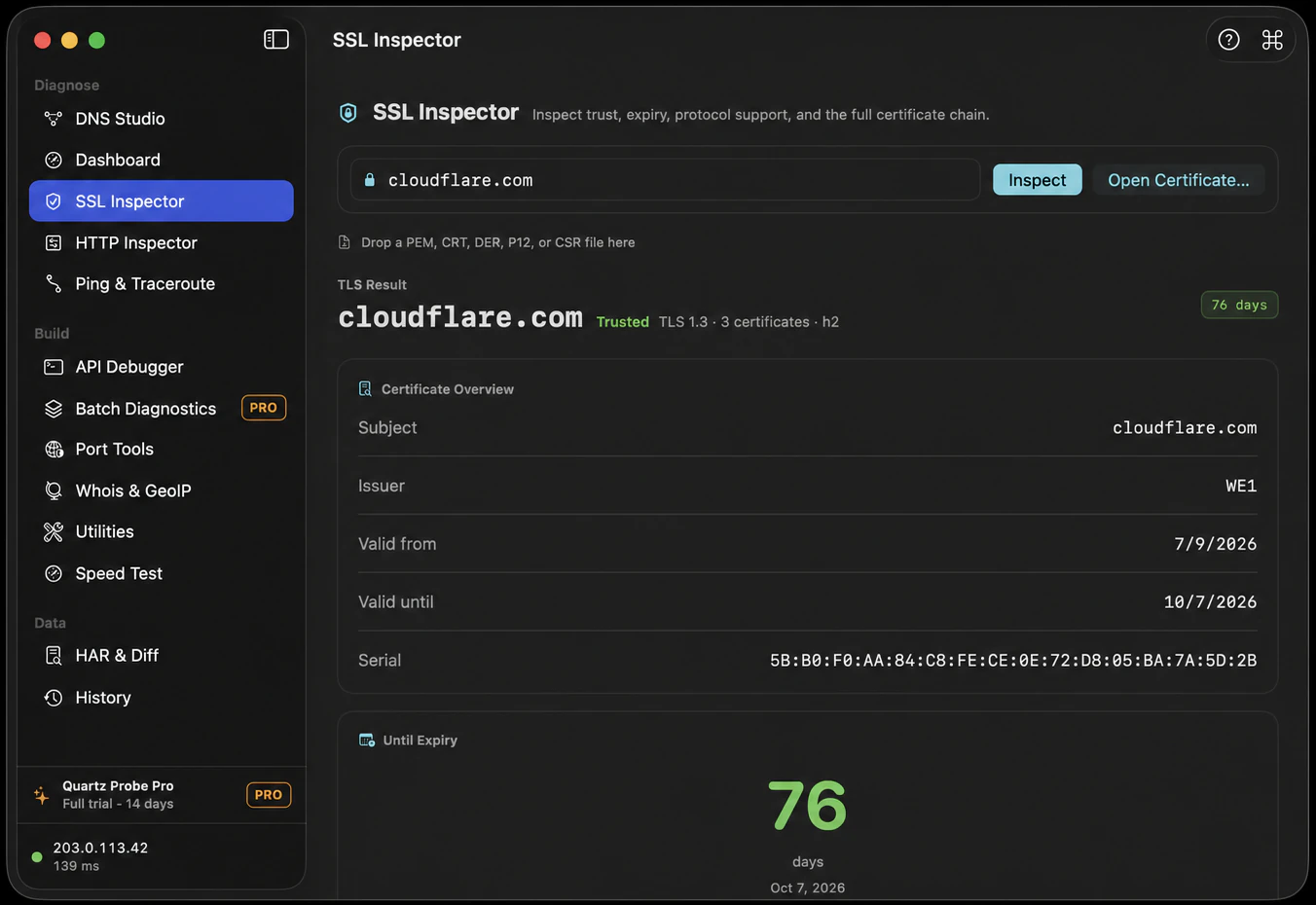Click the Whois & GeoIP icon

[x=54, y=490]
